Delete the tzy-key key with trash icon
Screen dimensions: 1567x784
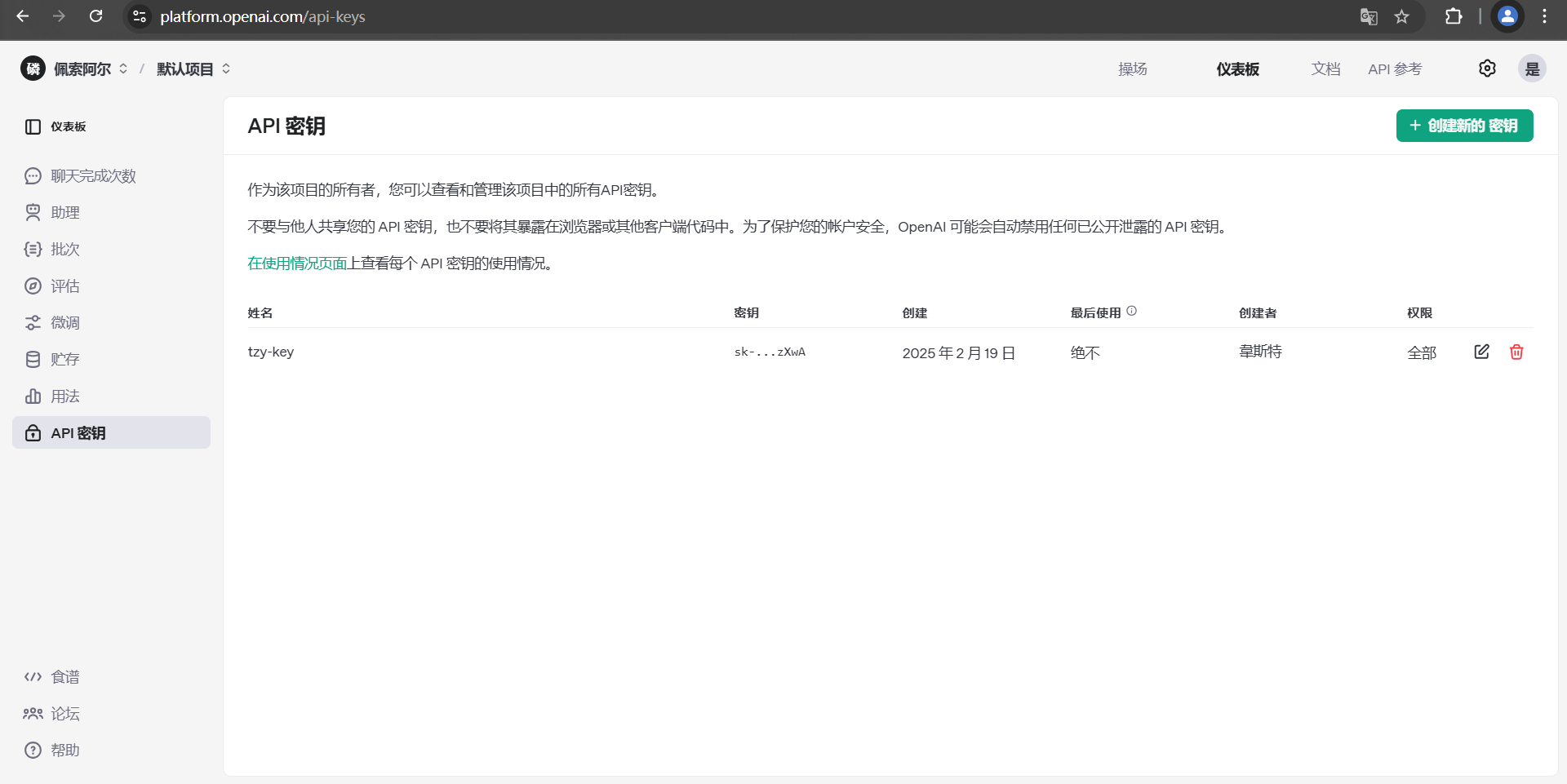coord(1516,352)
